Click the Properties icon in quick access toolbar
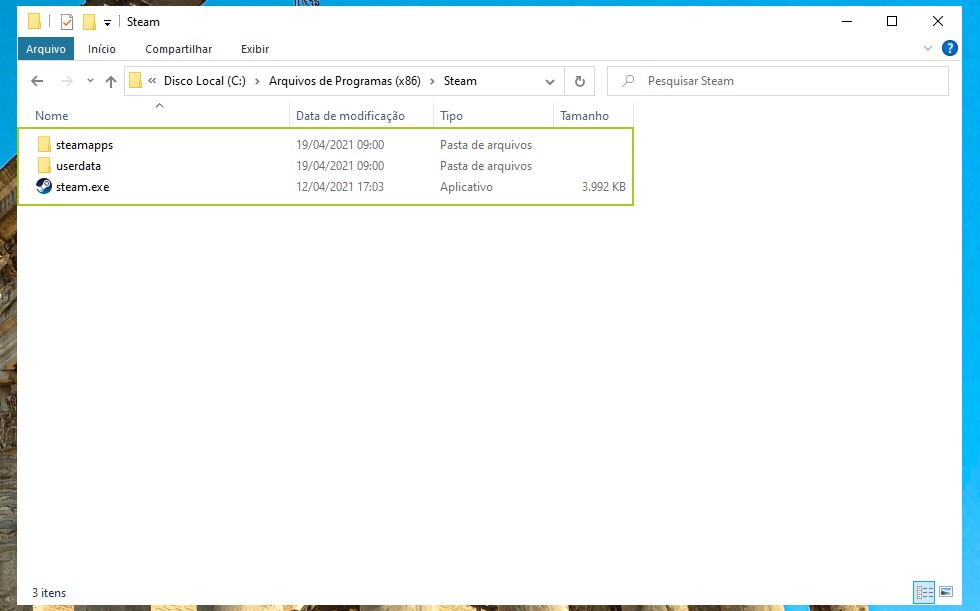This screenshot has width=980, height=611. click(67, 22)
